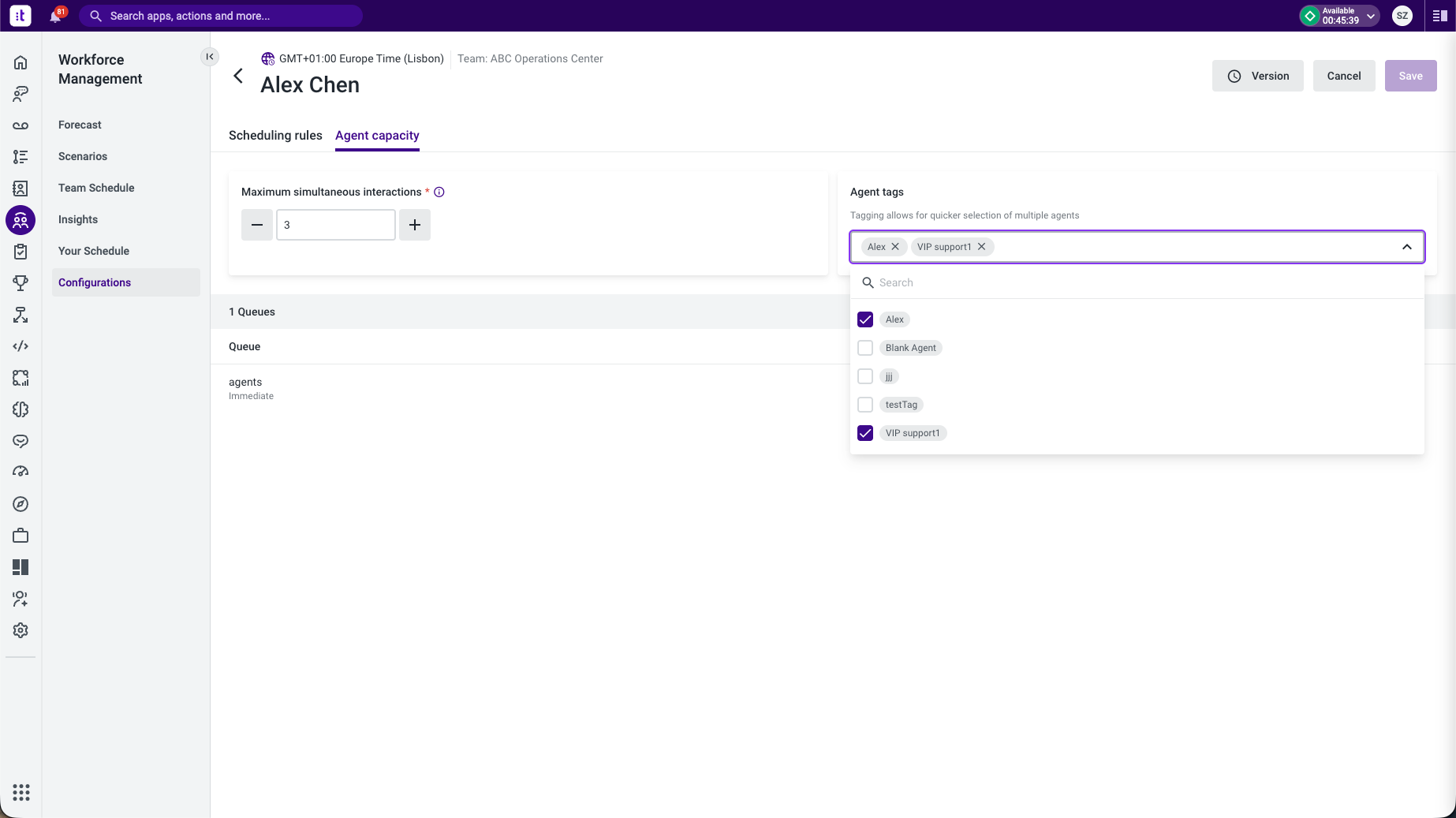Click the Version button
The width and height of the screenshot is (1456, 818).
(x=1258, y=76)
